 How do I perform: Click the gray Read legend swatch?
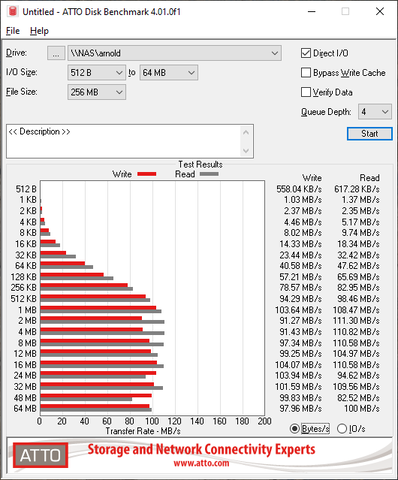pos(209,174)
